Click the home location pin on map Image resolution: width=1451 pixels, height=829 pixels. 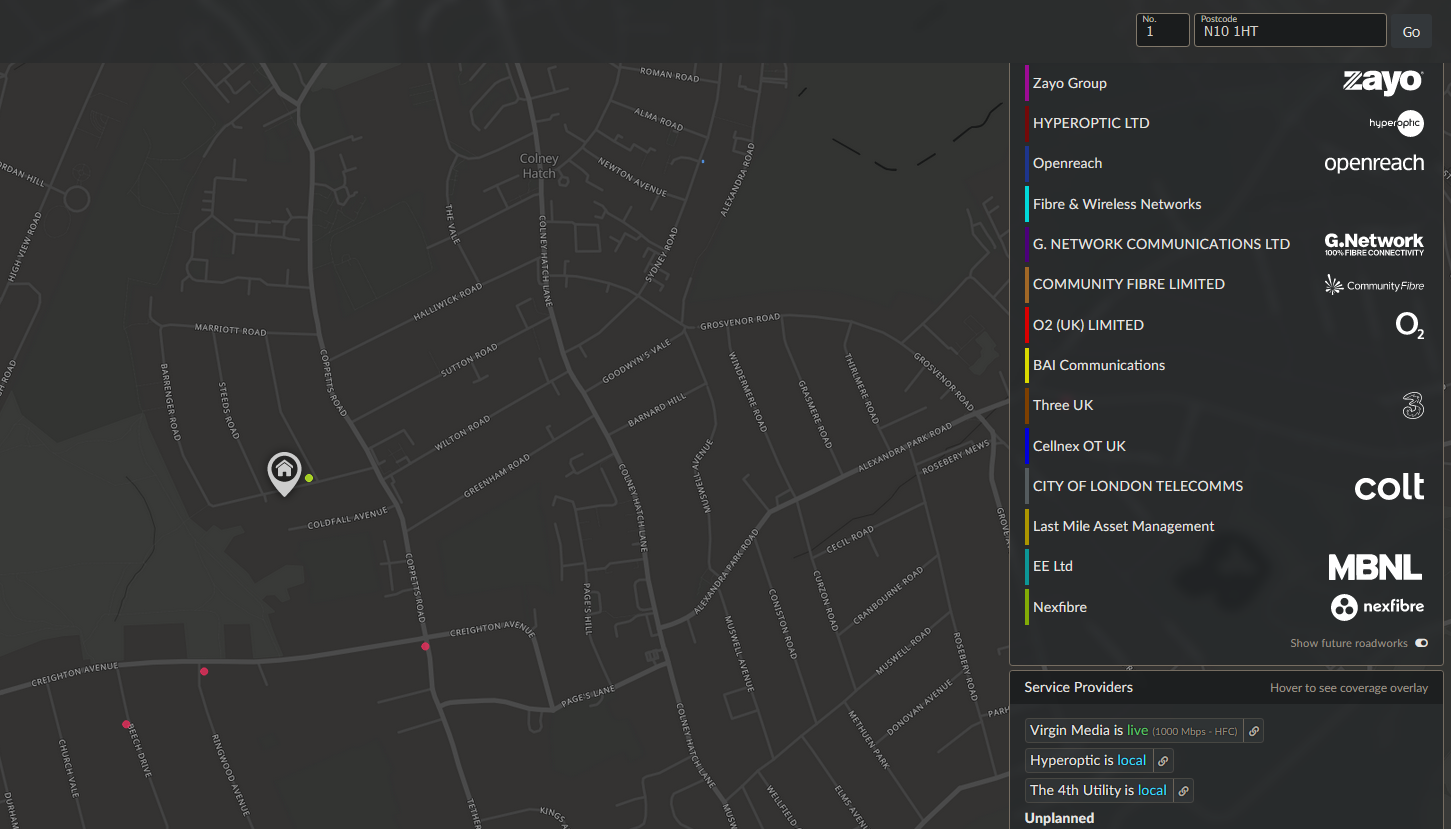[x=284, y=473]
